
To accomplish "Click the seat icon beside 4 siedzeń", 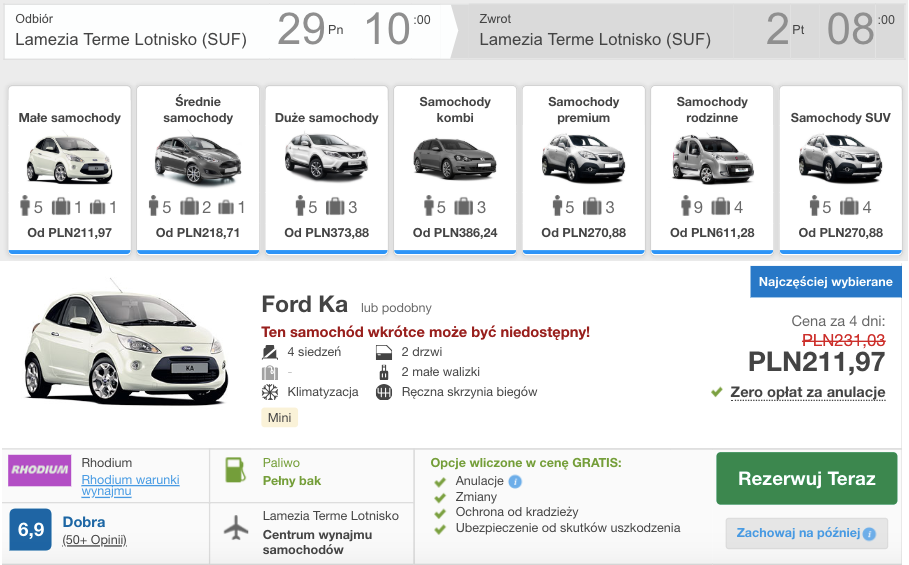I will pyautogui.click(x=270, y=352).
